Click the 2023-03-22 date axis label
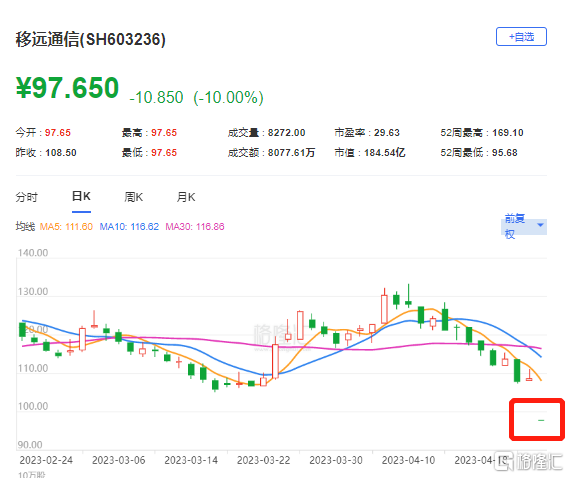 coord(264,460)
